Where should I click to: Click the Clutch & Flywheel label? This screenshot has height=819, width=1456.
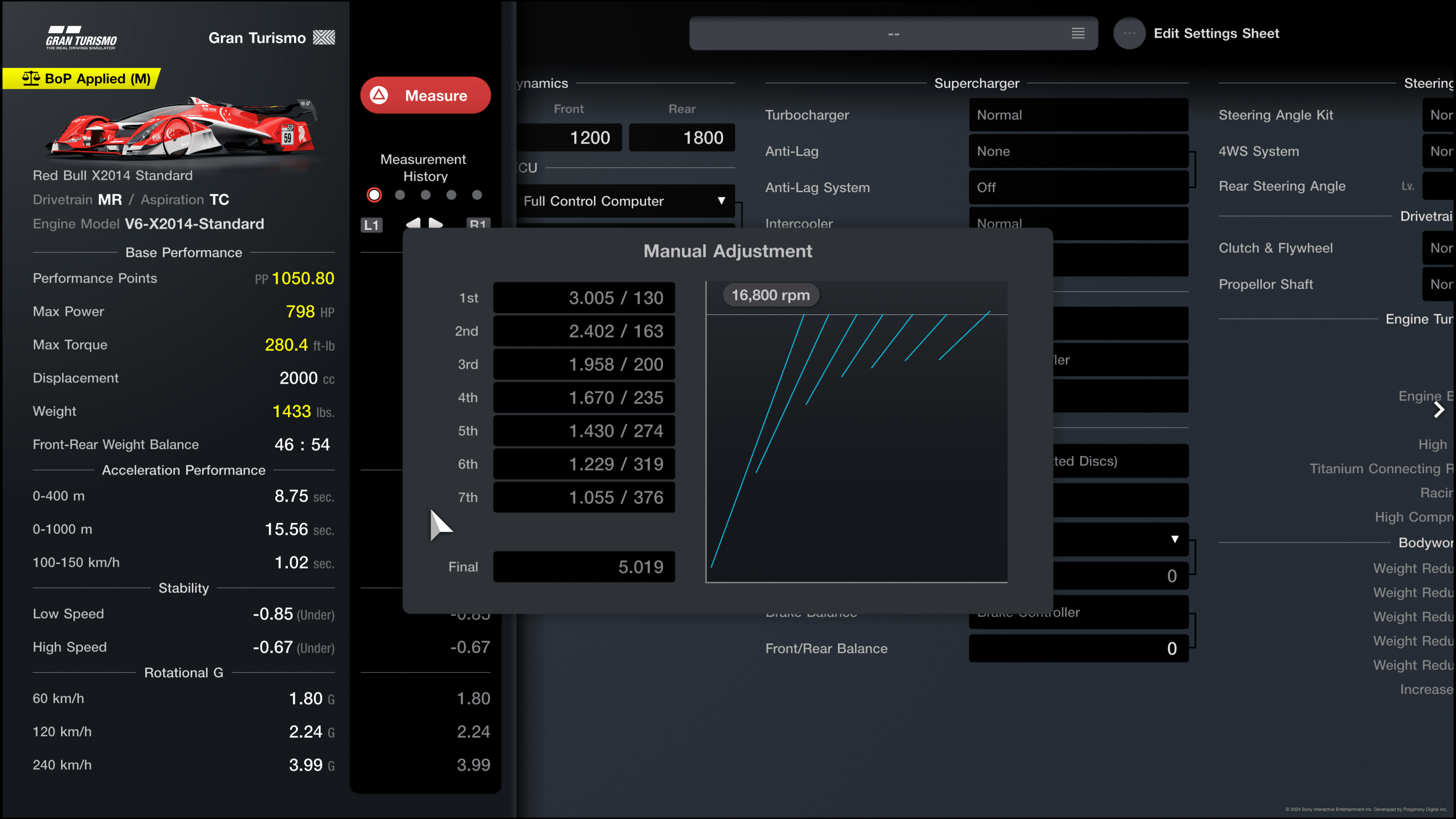pyautogui.click(x=1276, y=248)
